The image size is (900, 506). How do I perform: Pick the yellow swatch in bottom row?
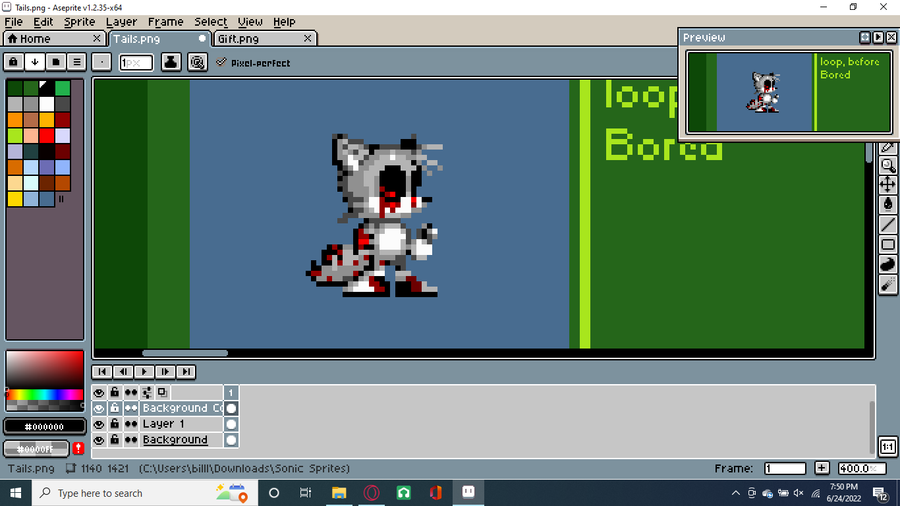pos(15,199)
